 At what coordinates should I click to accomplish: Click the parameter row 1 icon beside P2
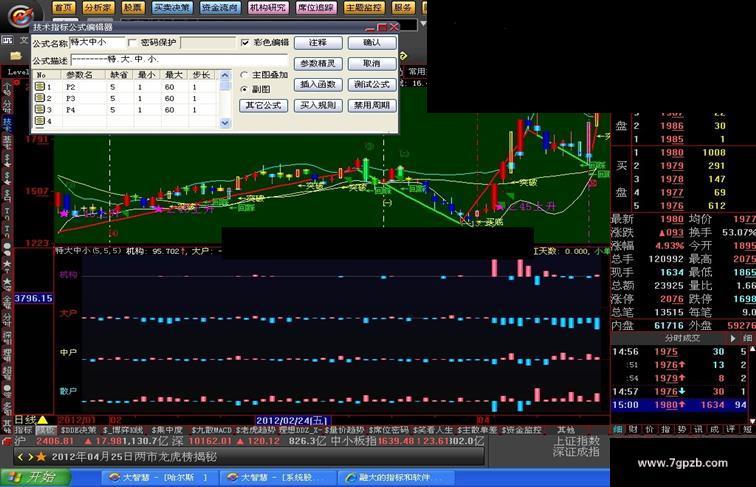coord(40,87)
